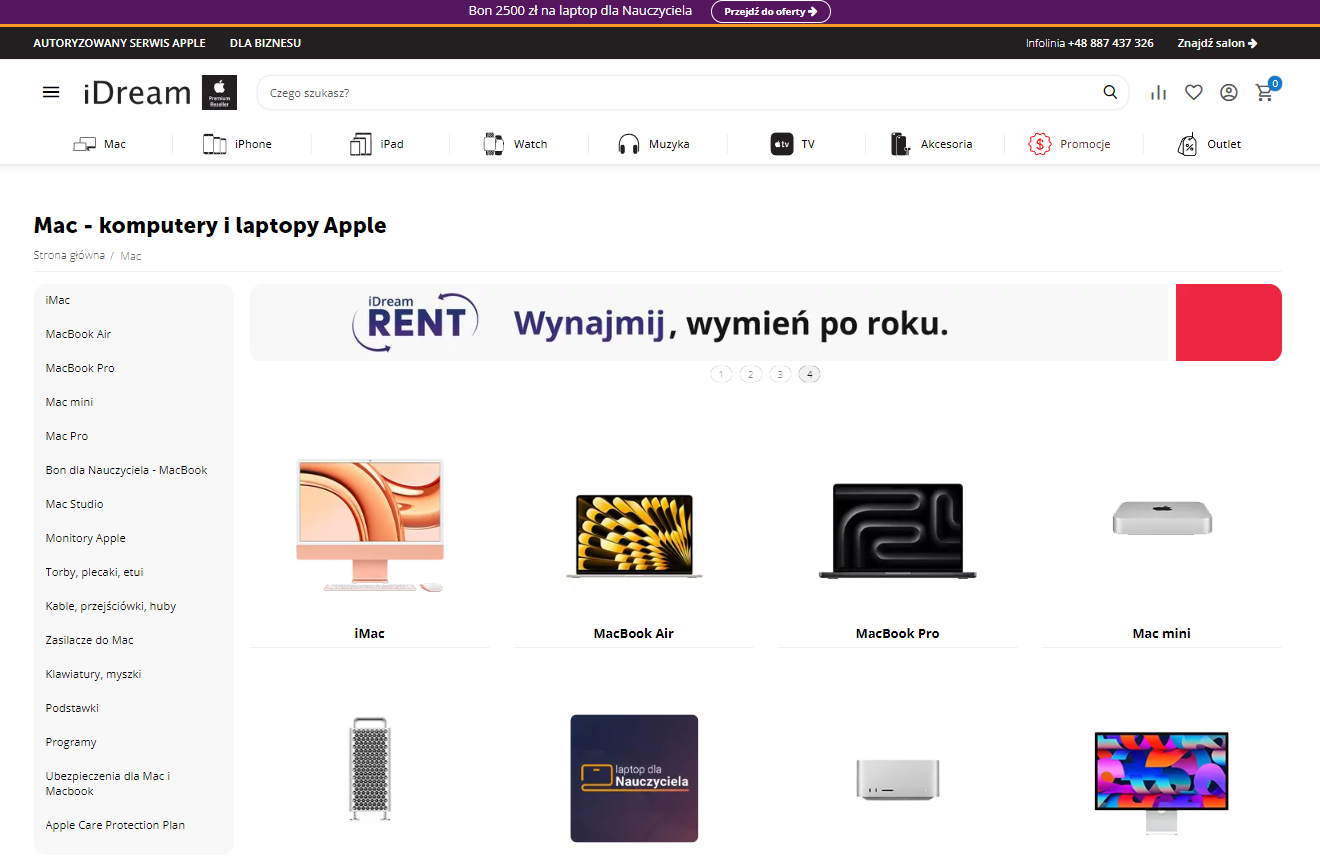
Task: Open the Dla Biznesu link
Action: coord(265,43)
